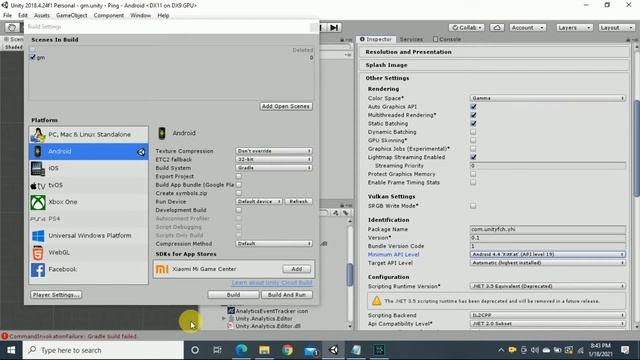The height and width of the screenshot is (360, 640).
Task: Select the Android platform icon in list
Action: point(38,151)
